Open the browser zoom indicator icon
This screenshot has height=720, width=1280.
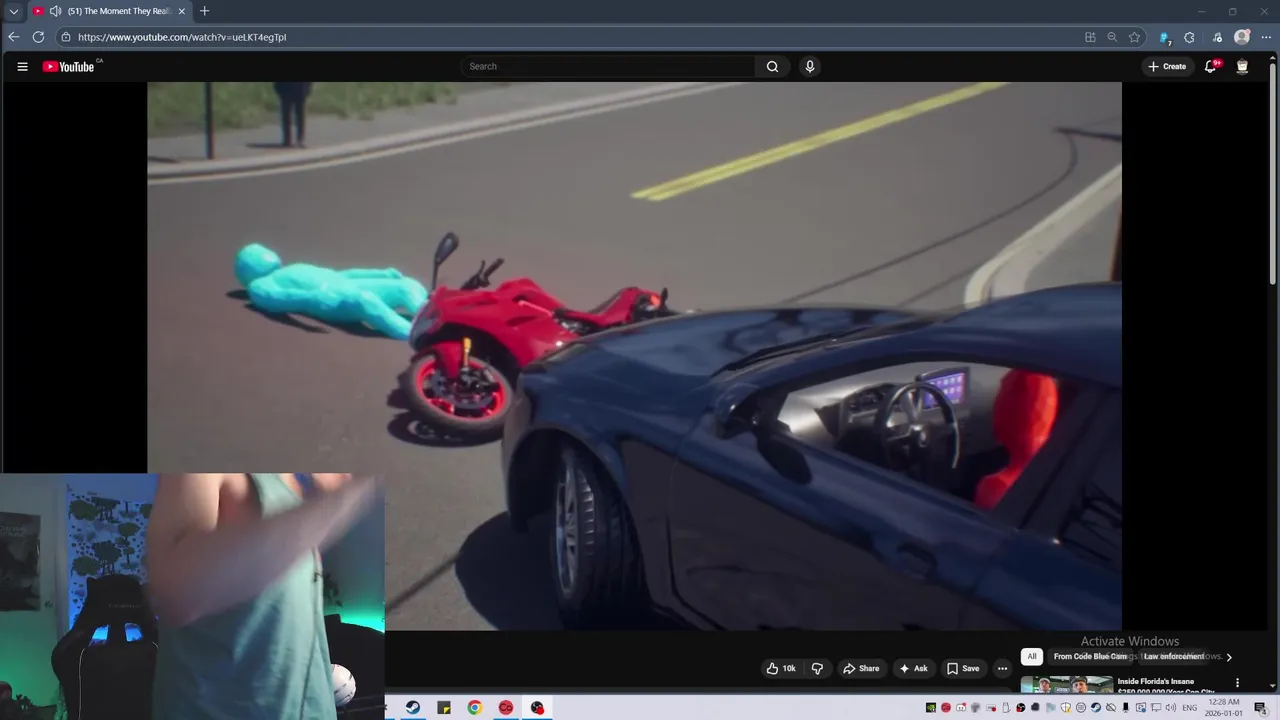tap(1112, 37)
